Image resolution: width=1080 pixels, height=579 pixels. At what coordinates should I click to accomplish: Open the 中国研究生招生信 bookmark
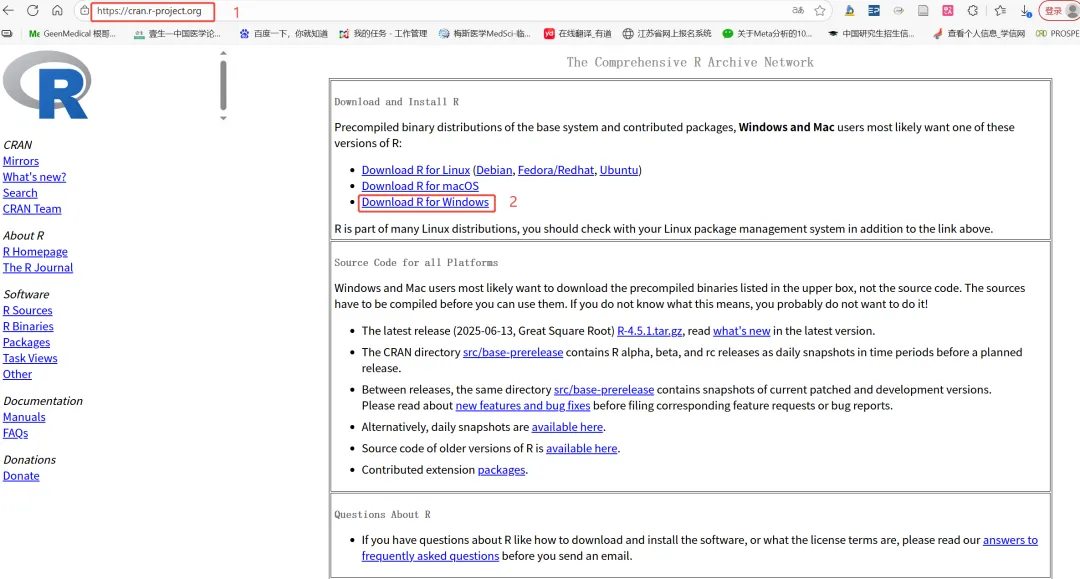click(x=871, y=33)
